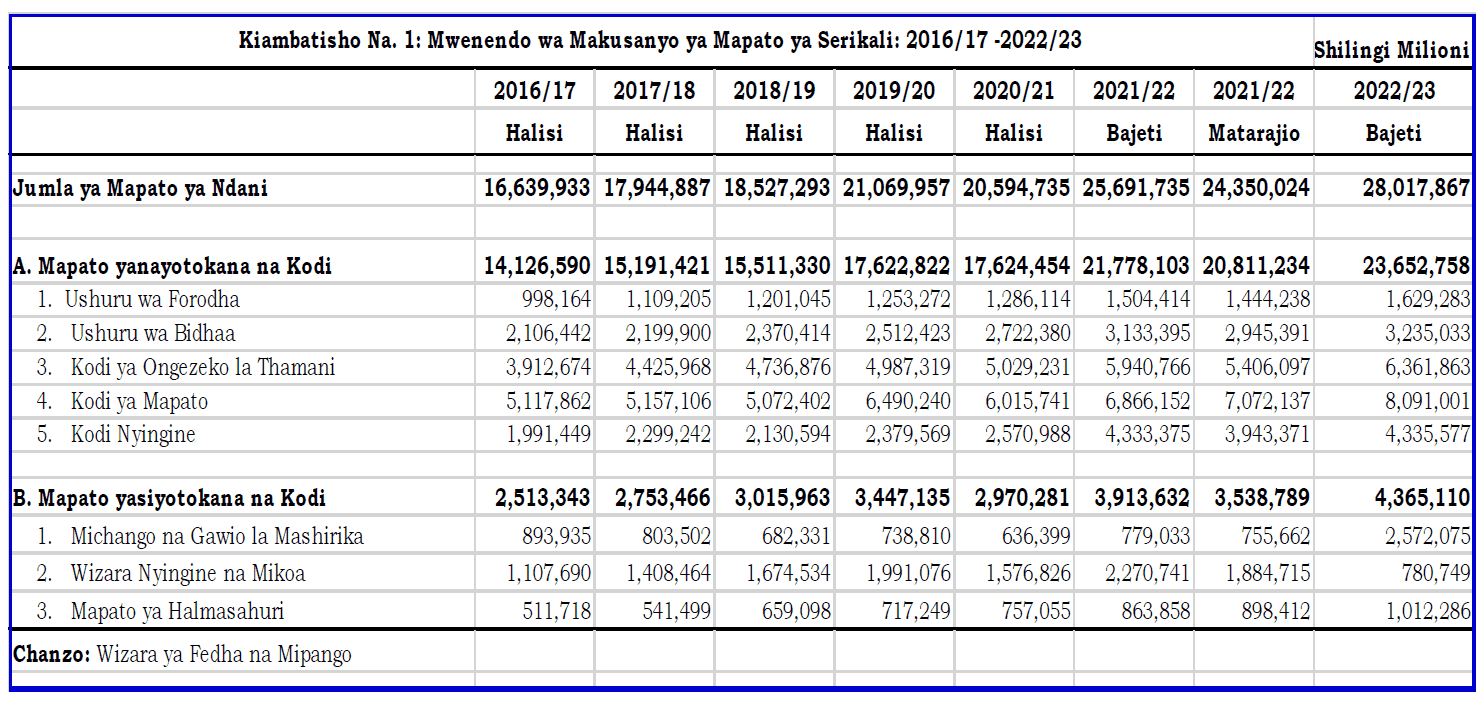Click the Michango na Gawio value 893,935
The image size is (1483, 714).
556,536
